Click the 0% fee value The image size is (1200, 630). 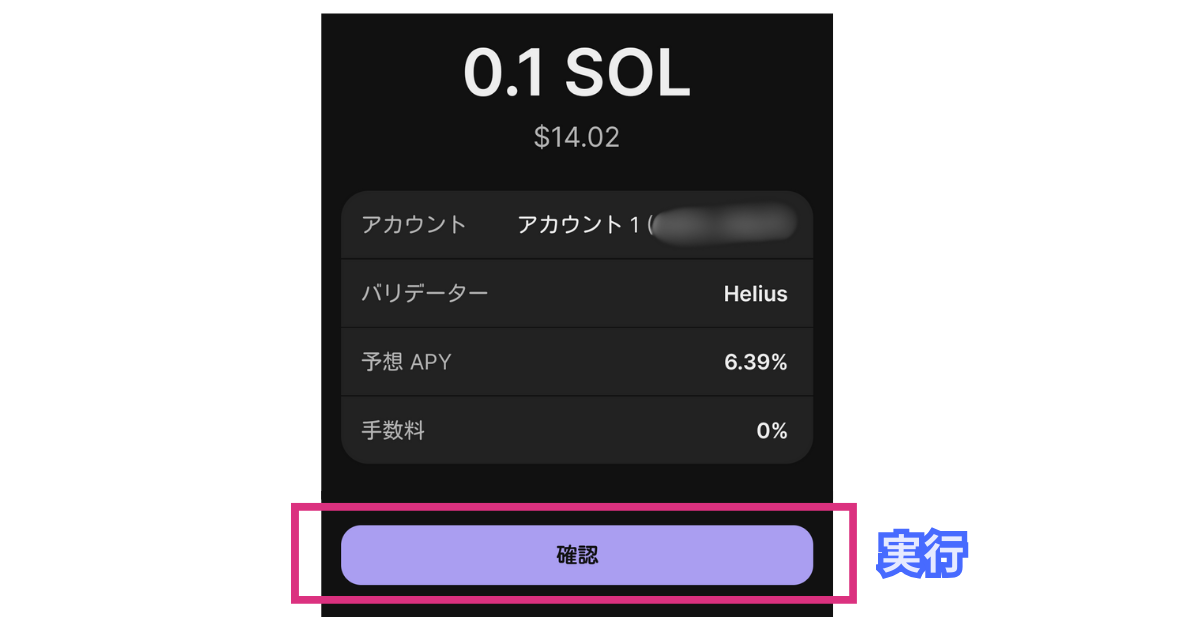tap(771, 431)
